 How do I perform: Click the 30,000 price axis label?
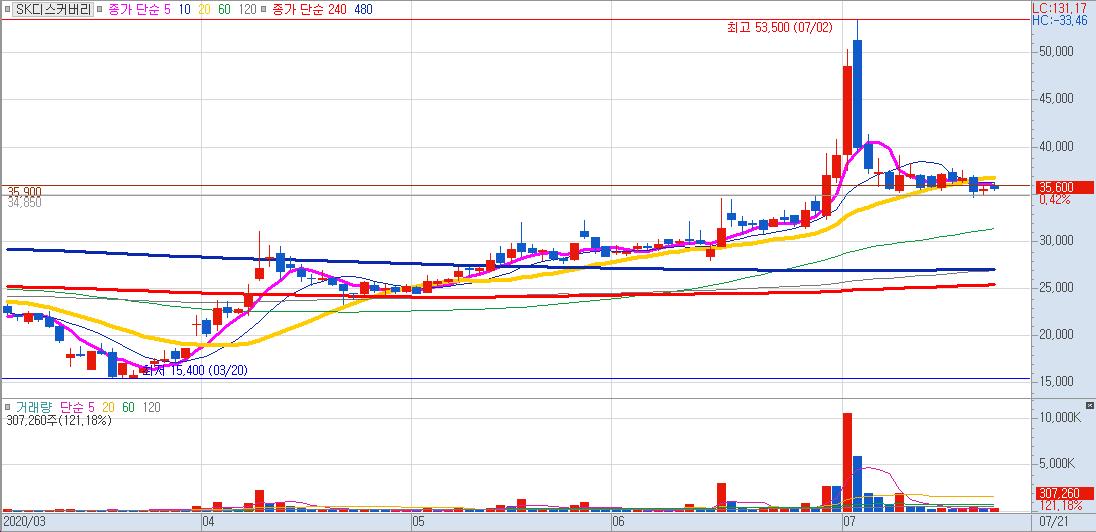pyautogui.click(x=1055, y=241)
